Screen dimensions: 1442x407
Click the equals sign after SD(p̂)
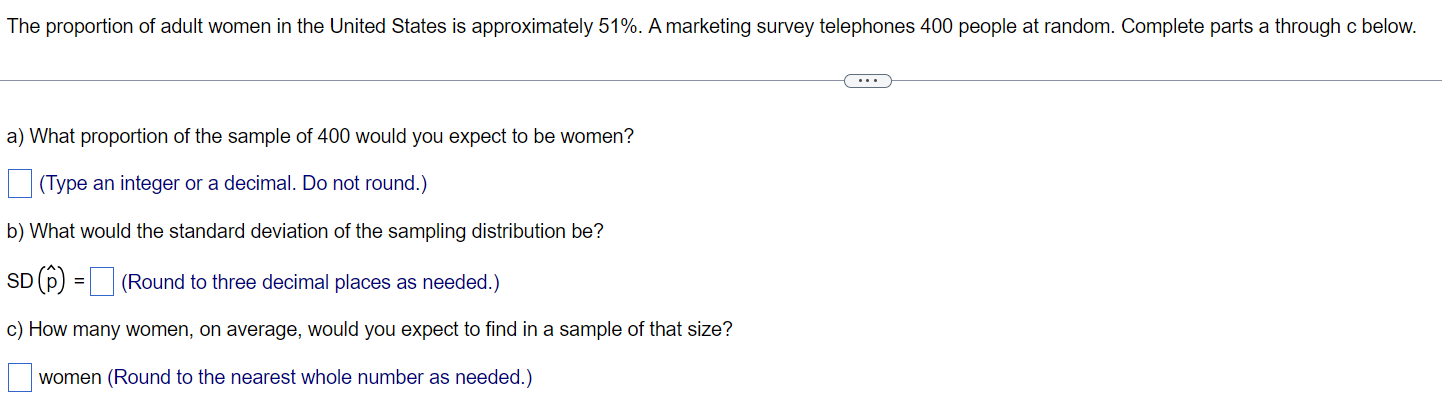[80, 283]
